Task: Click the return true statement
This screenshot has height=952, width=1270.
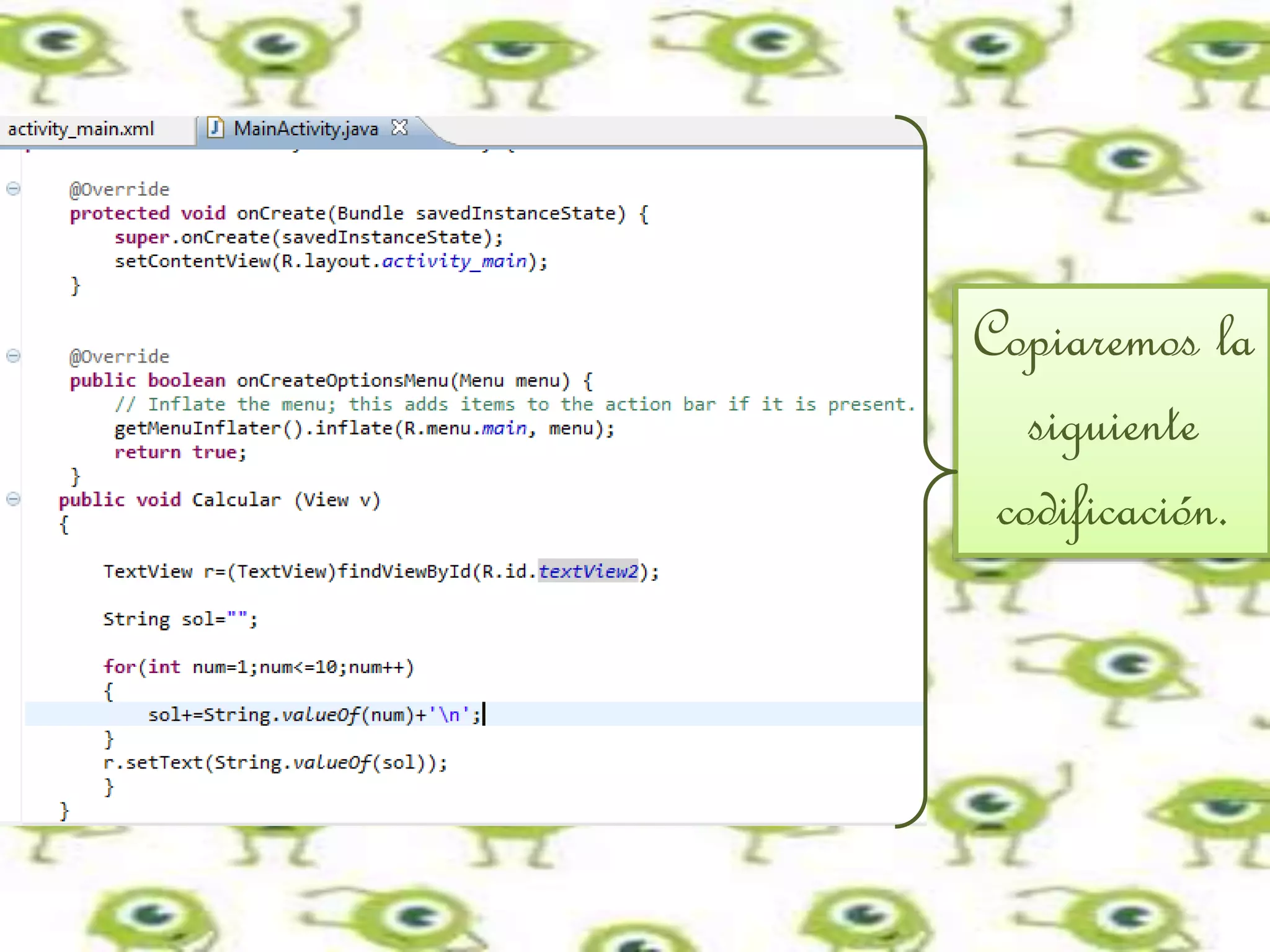Action: (x=180, y=452)
